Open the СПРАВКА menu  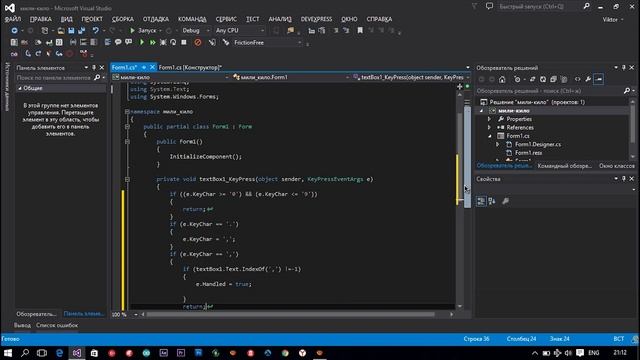point(379,19)
